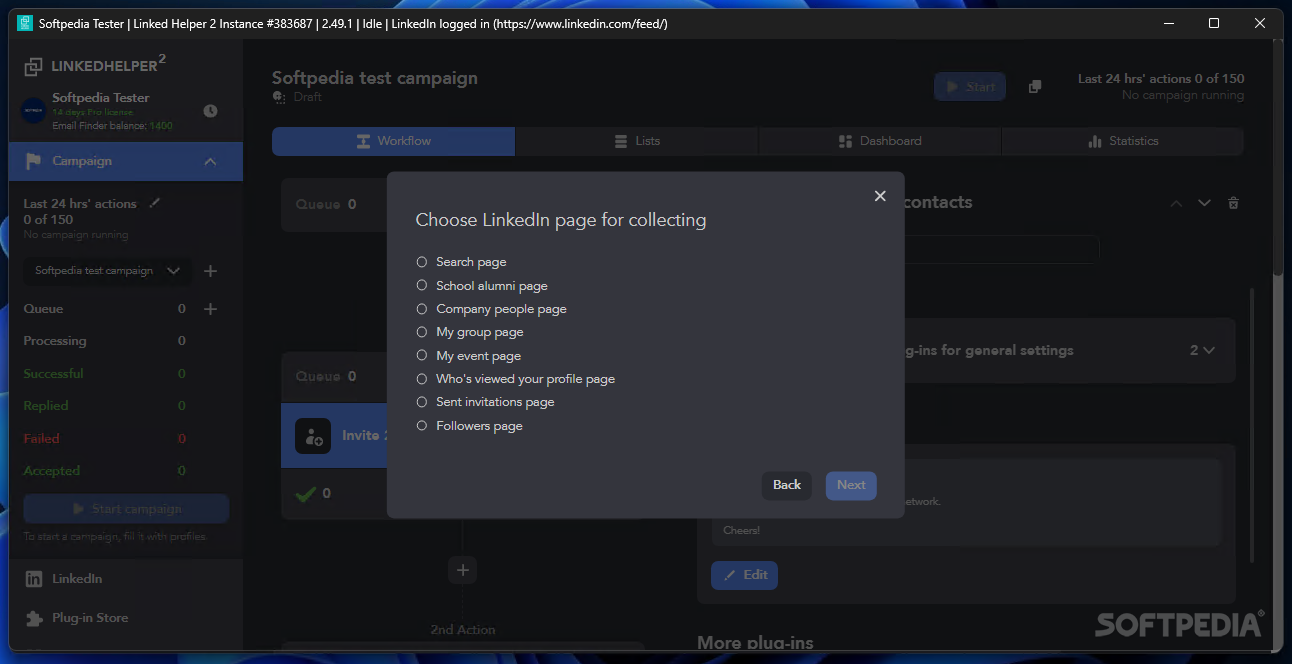Click the Campaign flag icon
The image size is (1292, 664).
tap(33, 161)
